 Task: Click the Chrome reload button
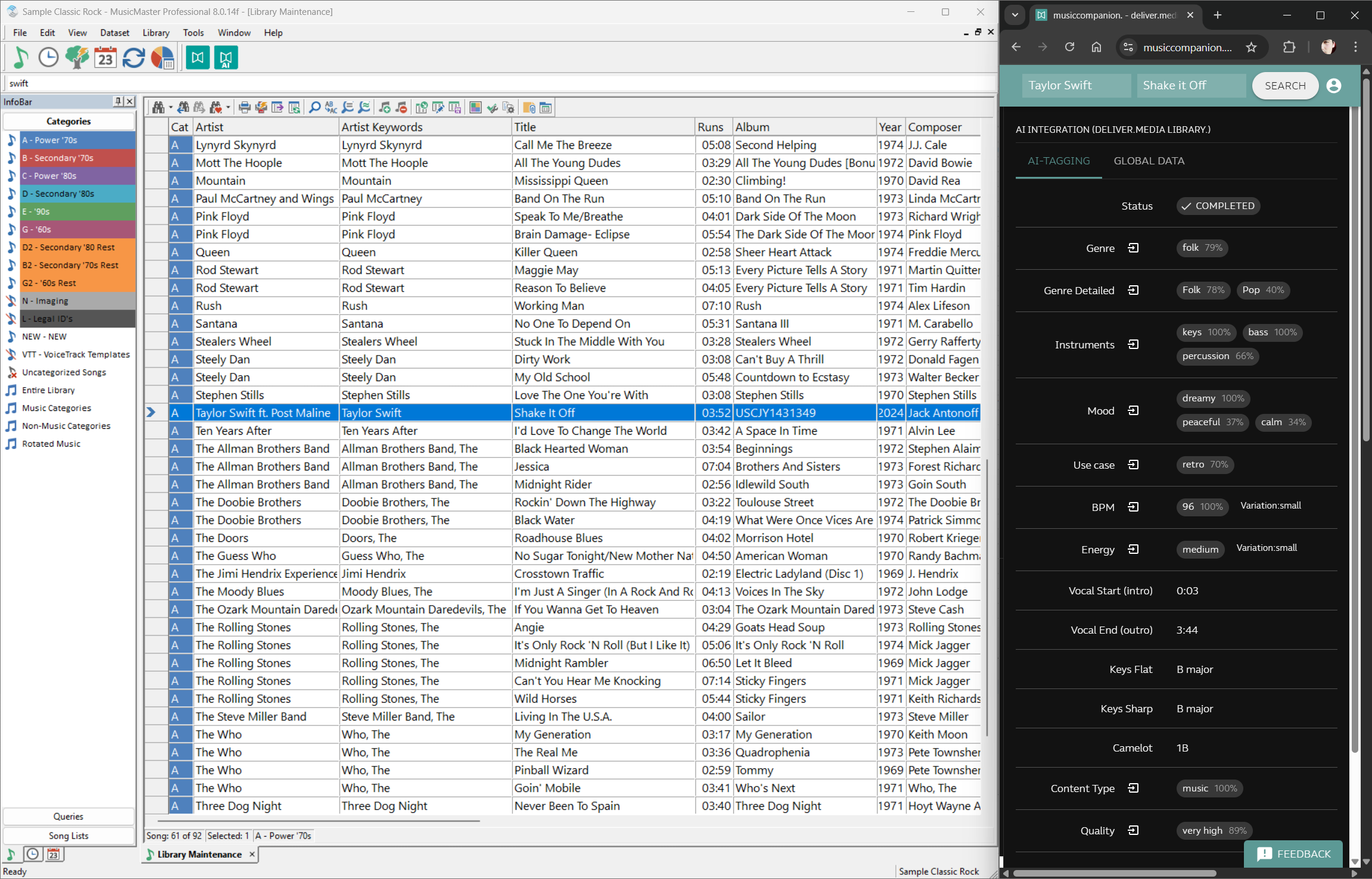click(1069, 47)
